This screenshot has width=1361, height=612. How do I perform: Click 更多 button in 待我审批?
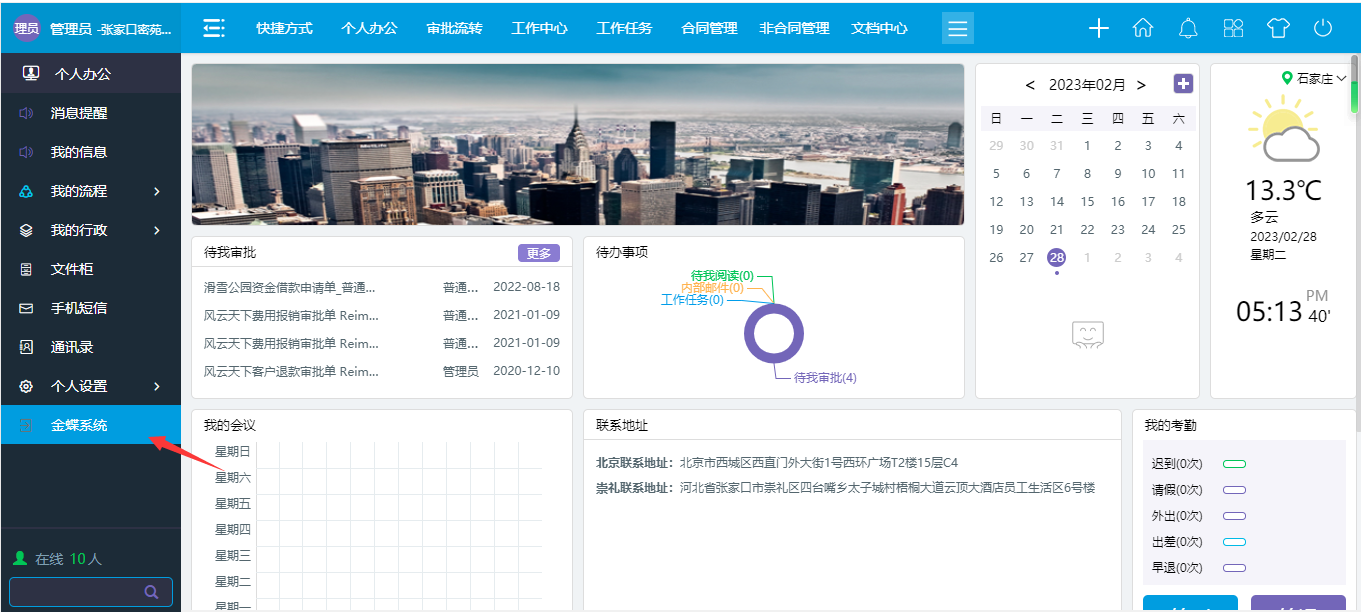tap(538, 253)
